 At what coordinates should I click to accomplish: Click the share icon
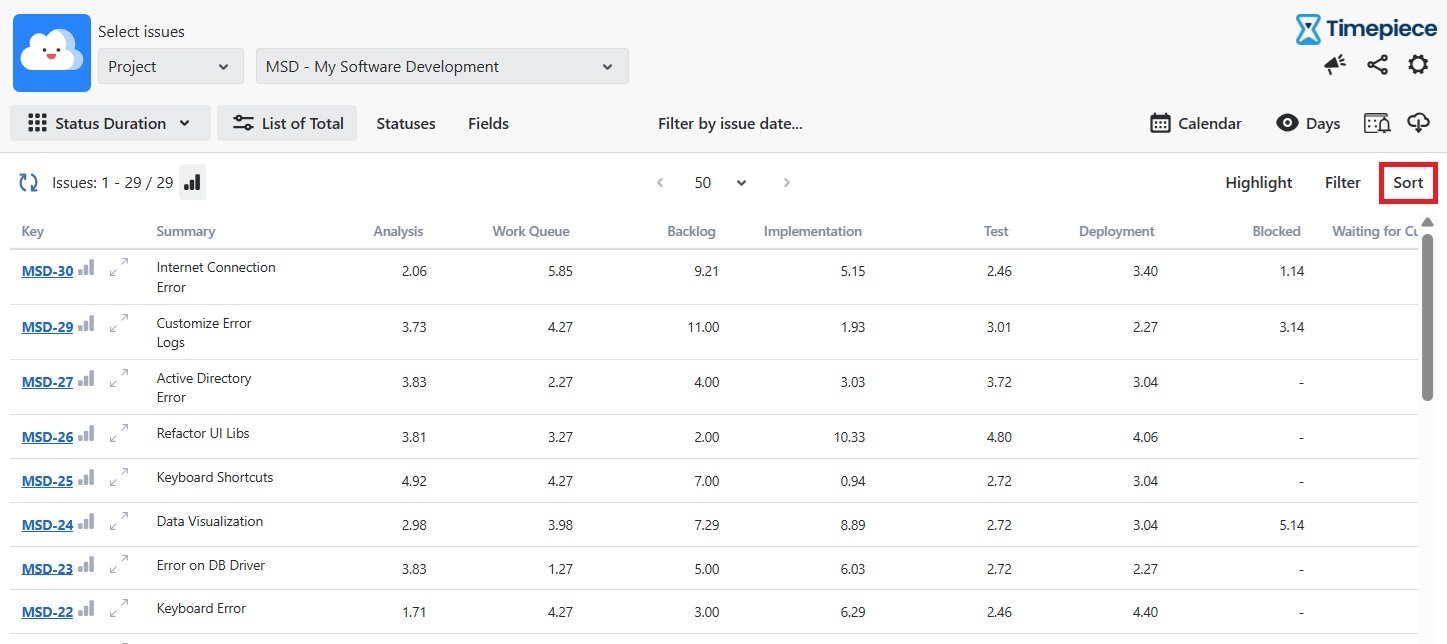click(x=1377, y=65)
